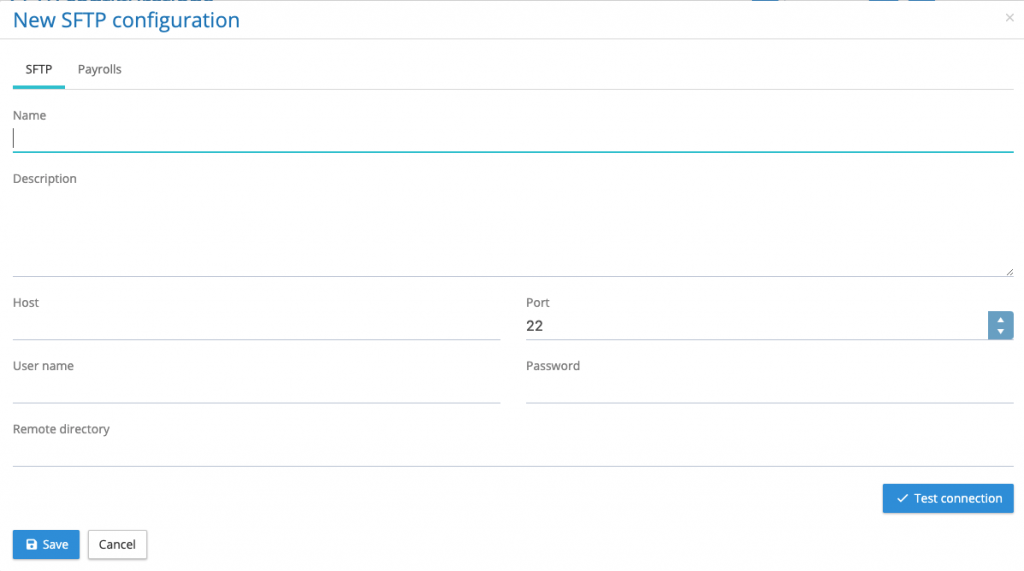Click the "New SFTP configuration" dialog title
The image size is (1024, 571).
pos(126,20)
